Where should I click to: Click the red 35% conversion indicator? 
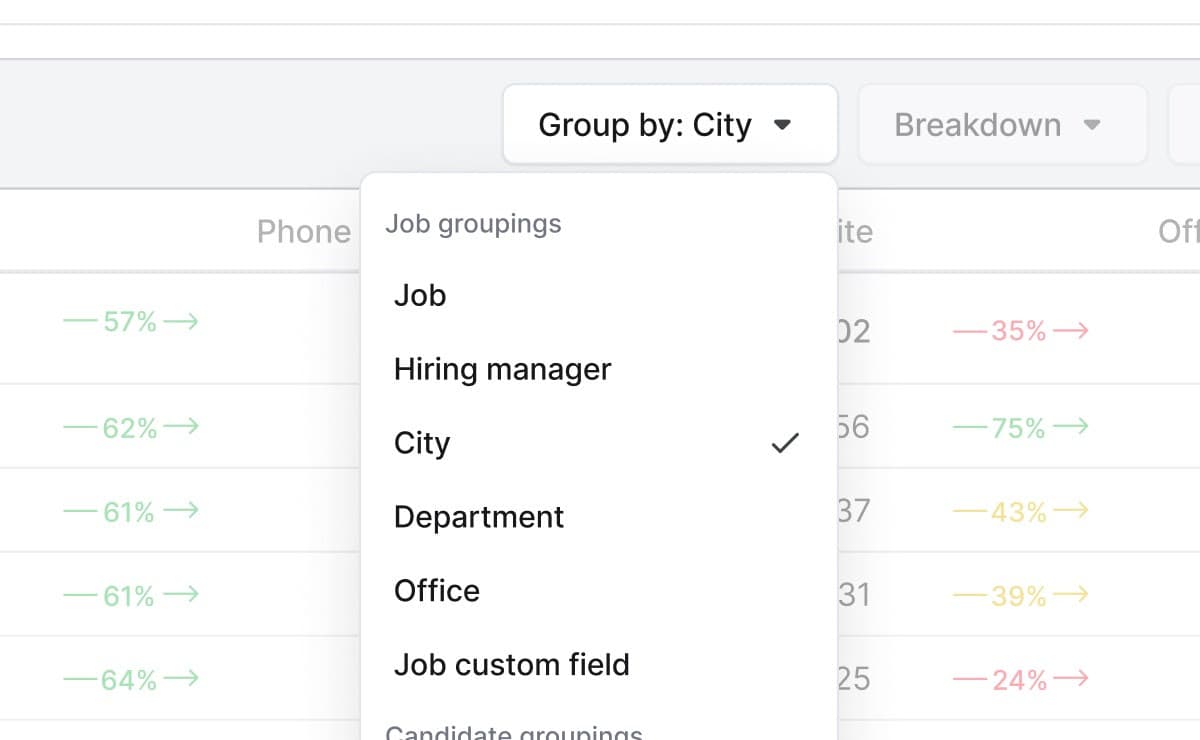pyautogui.click(x=1020, y=332)
